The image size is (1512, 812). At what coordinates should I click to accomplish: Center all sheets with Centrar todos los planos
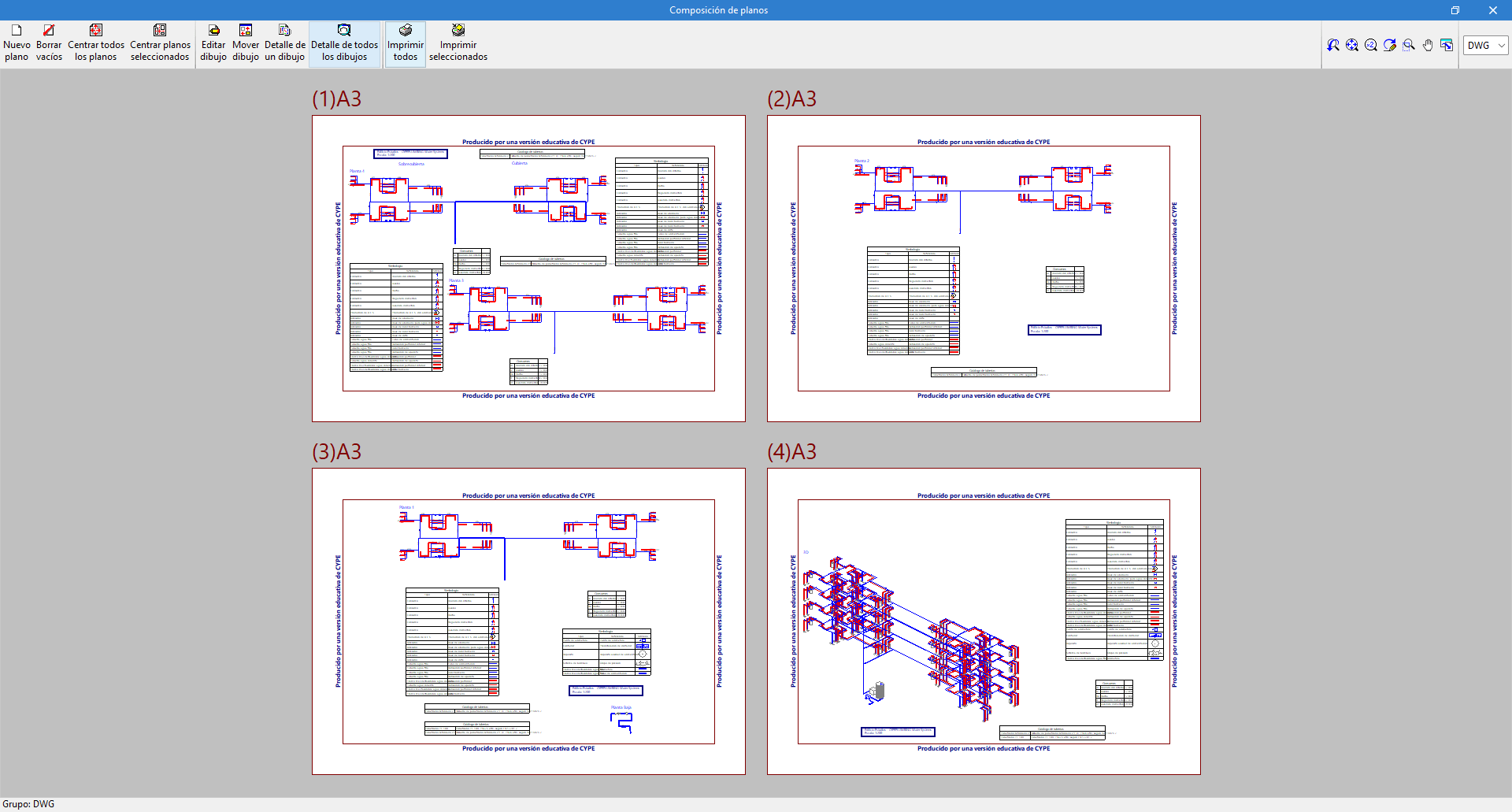click(x=96, y=43)
